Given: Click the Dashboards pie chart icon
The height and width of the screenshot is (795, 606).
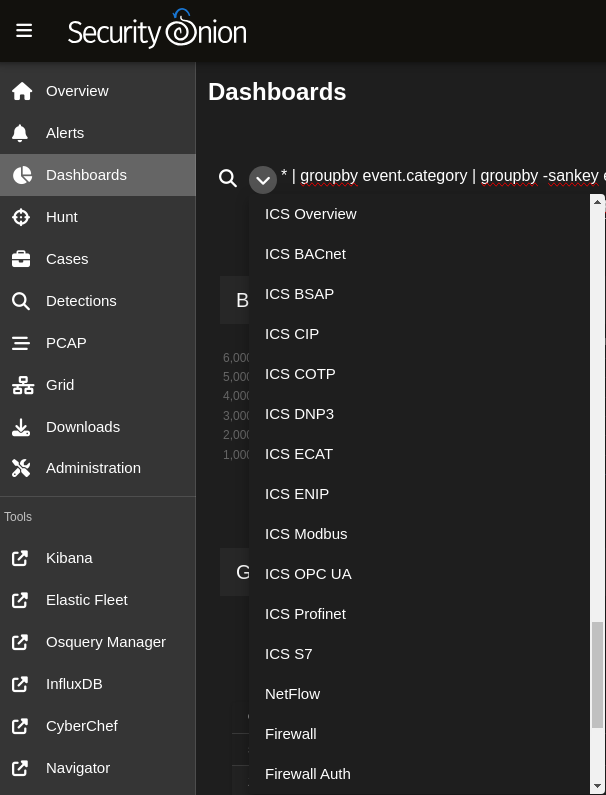Looking at the screenshot, I should tap(22, 175).
